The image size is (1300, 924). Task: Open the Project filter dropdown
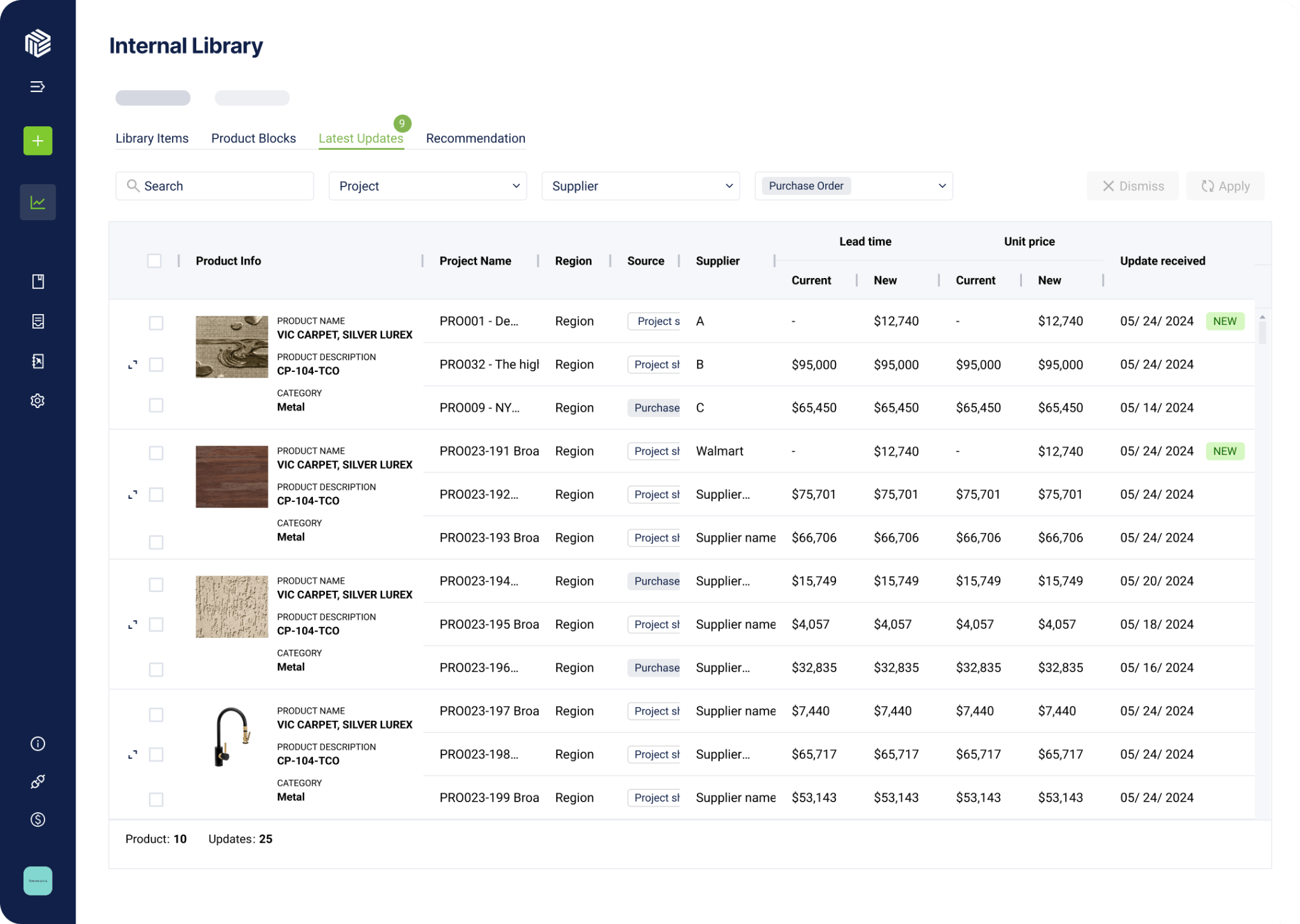coord(427,185)
